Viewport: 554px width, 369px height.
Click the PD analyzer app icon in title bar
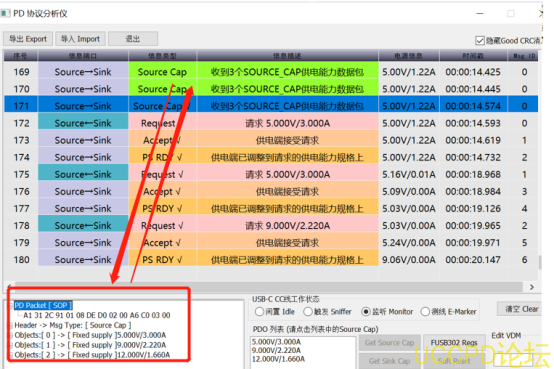point(5,13)
